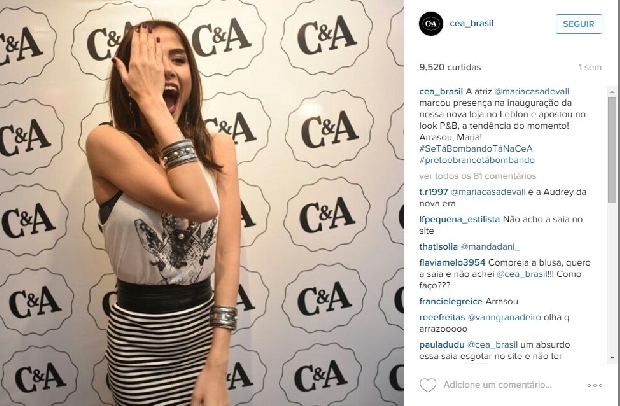Screen dimensions: 620x406
Task: Open commenter lfpequena_estilista profile
Action: (460, 219)
